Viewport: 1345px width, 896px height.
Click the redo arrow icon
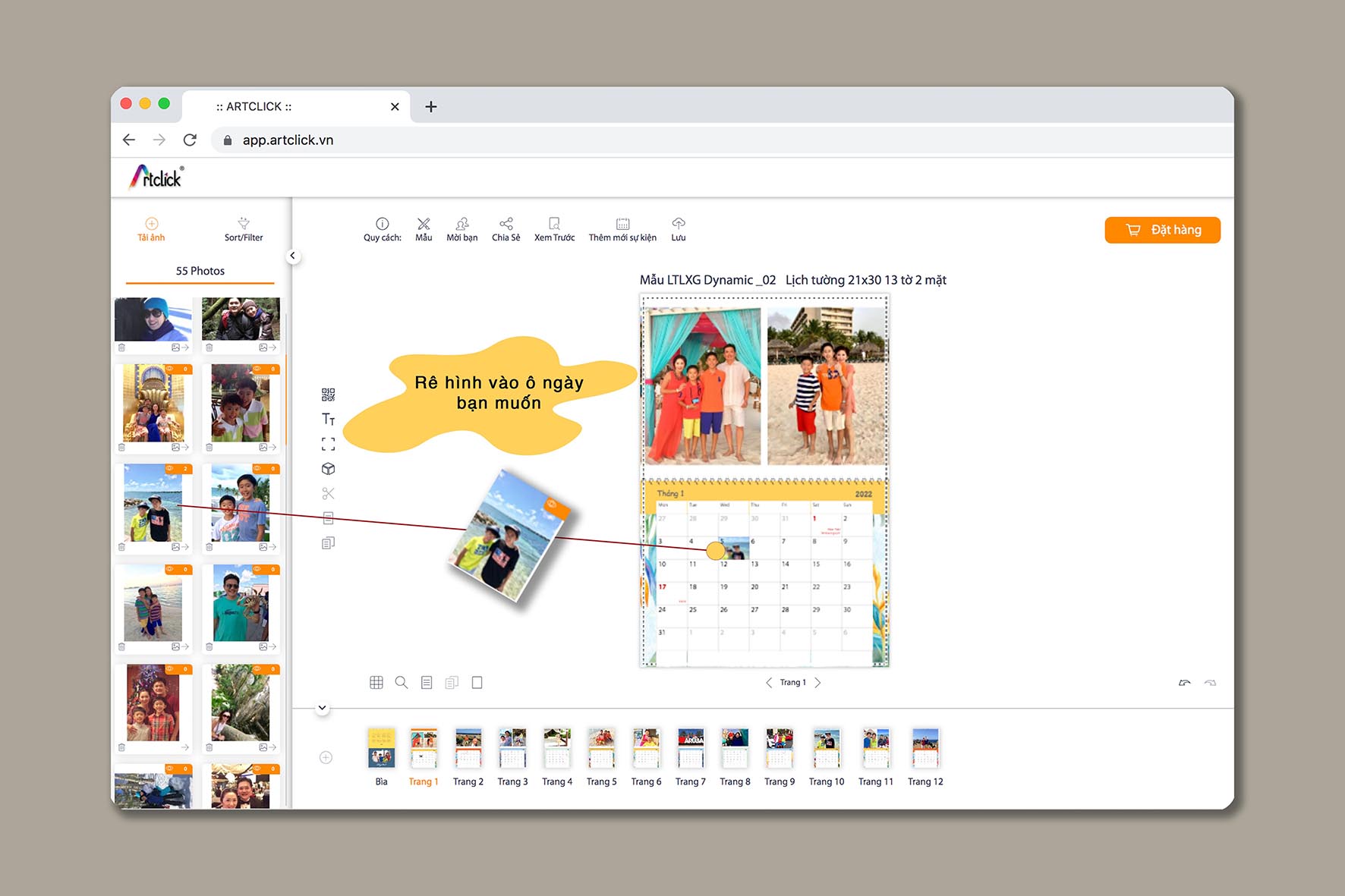pos(1210,683)
